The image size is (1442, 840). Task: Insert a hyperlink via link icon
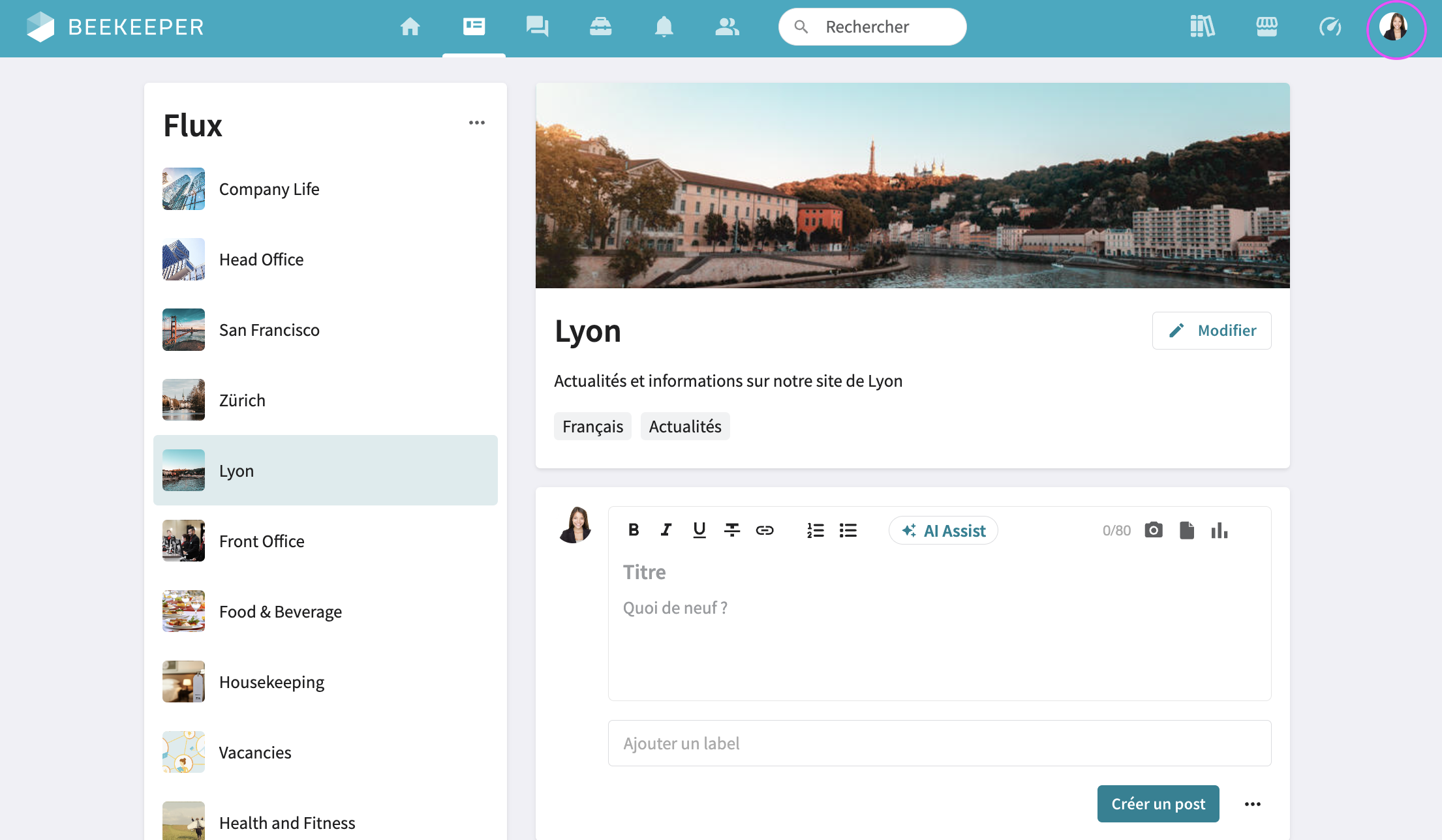point(765,530)
